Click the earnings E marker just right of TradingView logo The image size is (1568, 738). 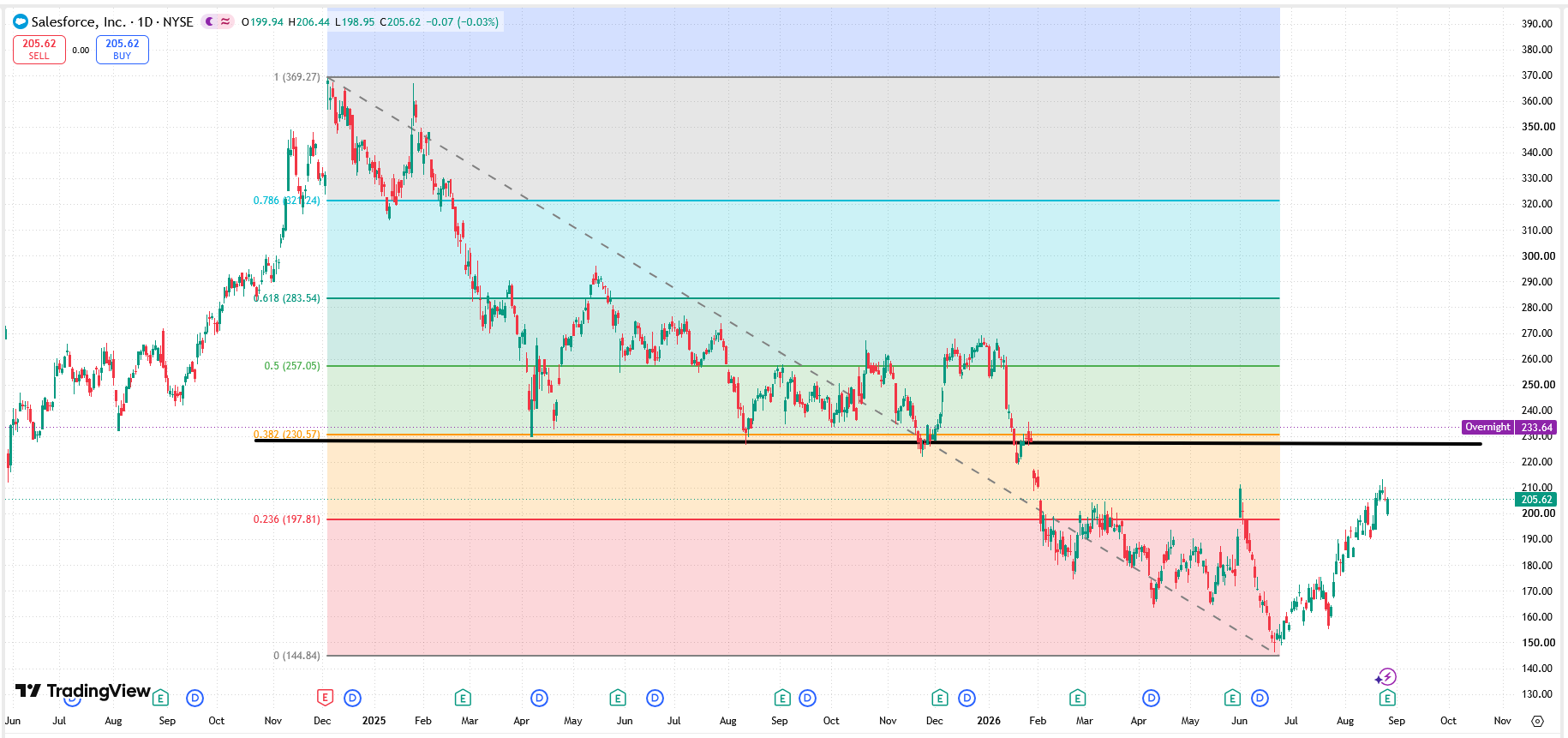pyautogui.click(x=160, y=698)
